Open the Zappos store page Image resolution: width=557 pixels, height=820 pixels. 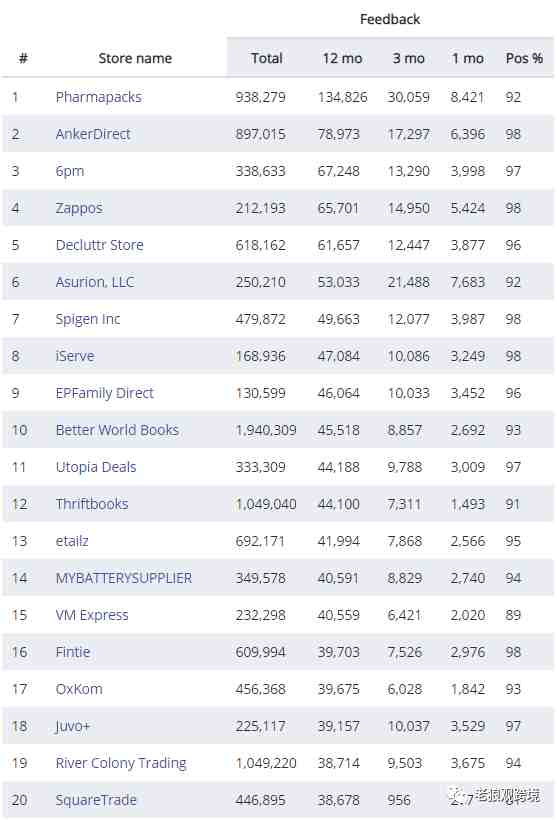point(79,208)
